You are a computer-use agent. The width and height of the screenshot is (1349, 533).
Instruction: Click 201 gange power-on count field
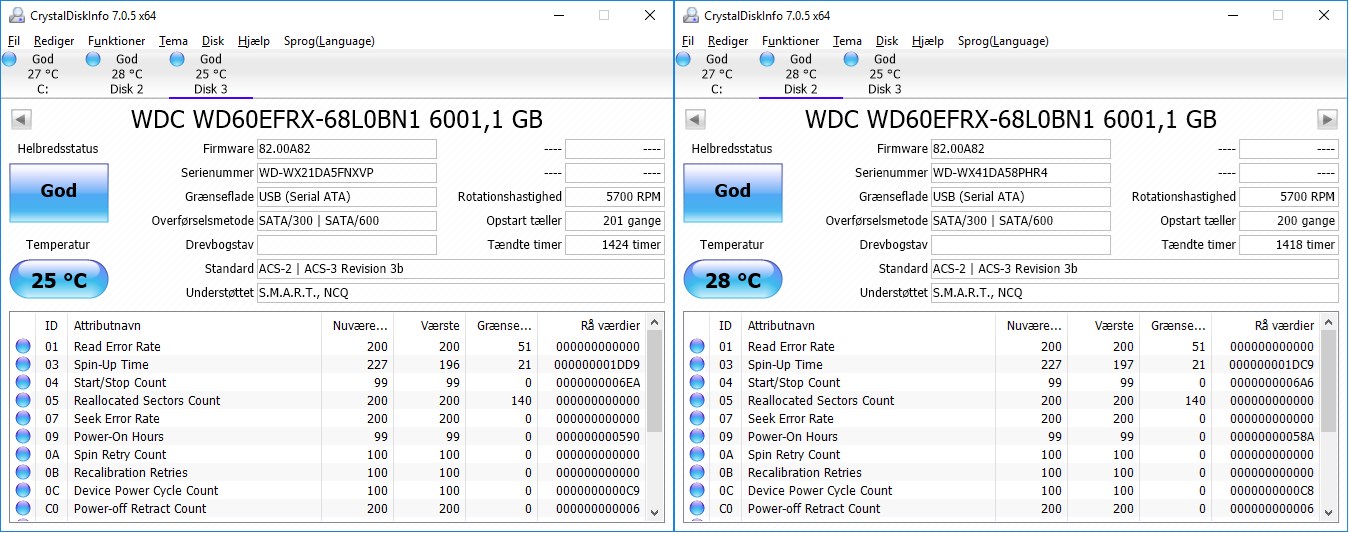click(615, 221)
